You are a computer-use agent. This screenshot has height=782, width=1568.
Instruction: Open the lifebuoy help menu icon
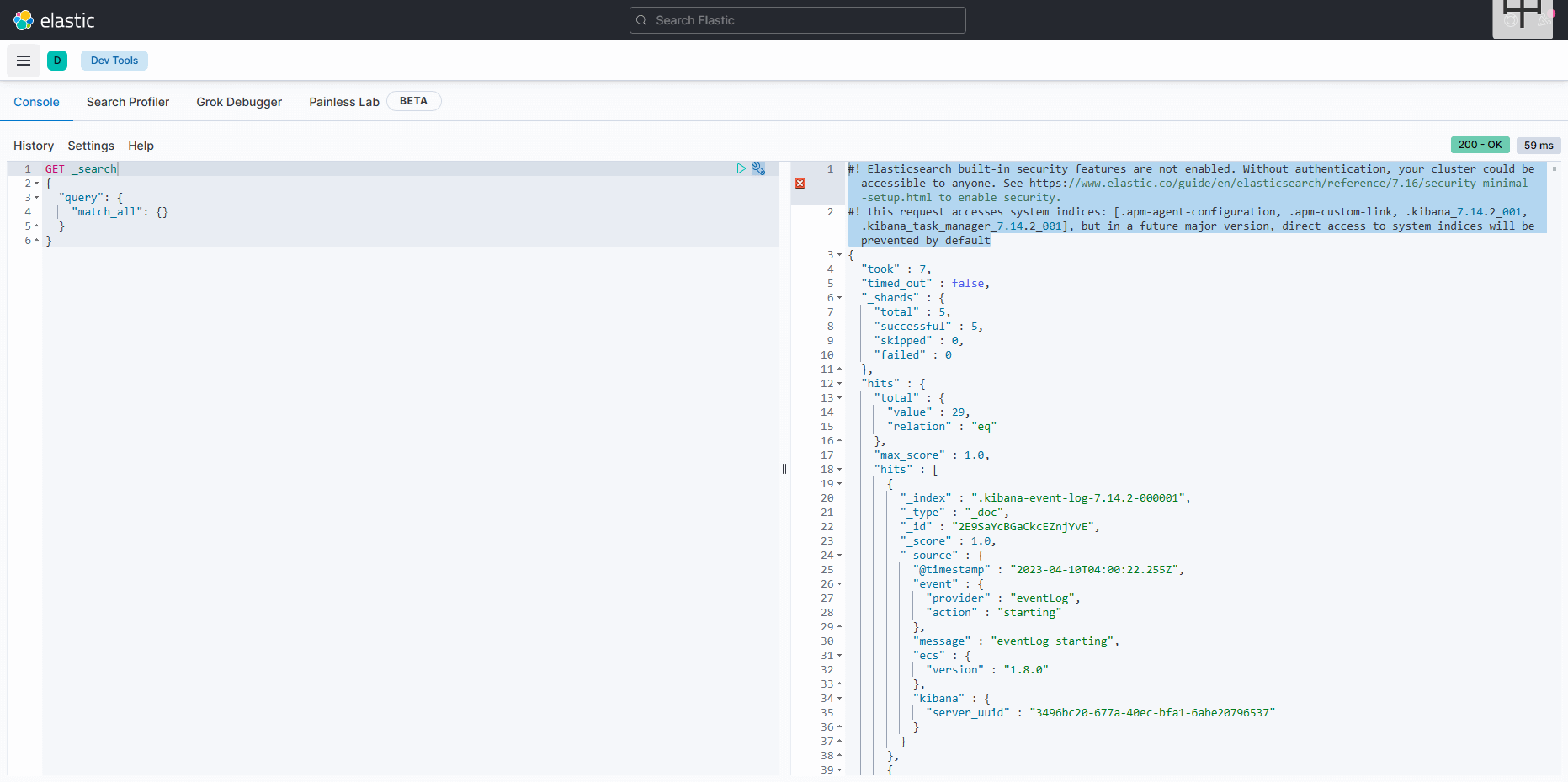(1511, 20)
